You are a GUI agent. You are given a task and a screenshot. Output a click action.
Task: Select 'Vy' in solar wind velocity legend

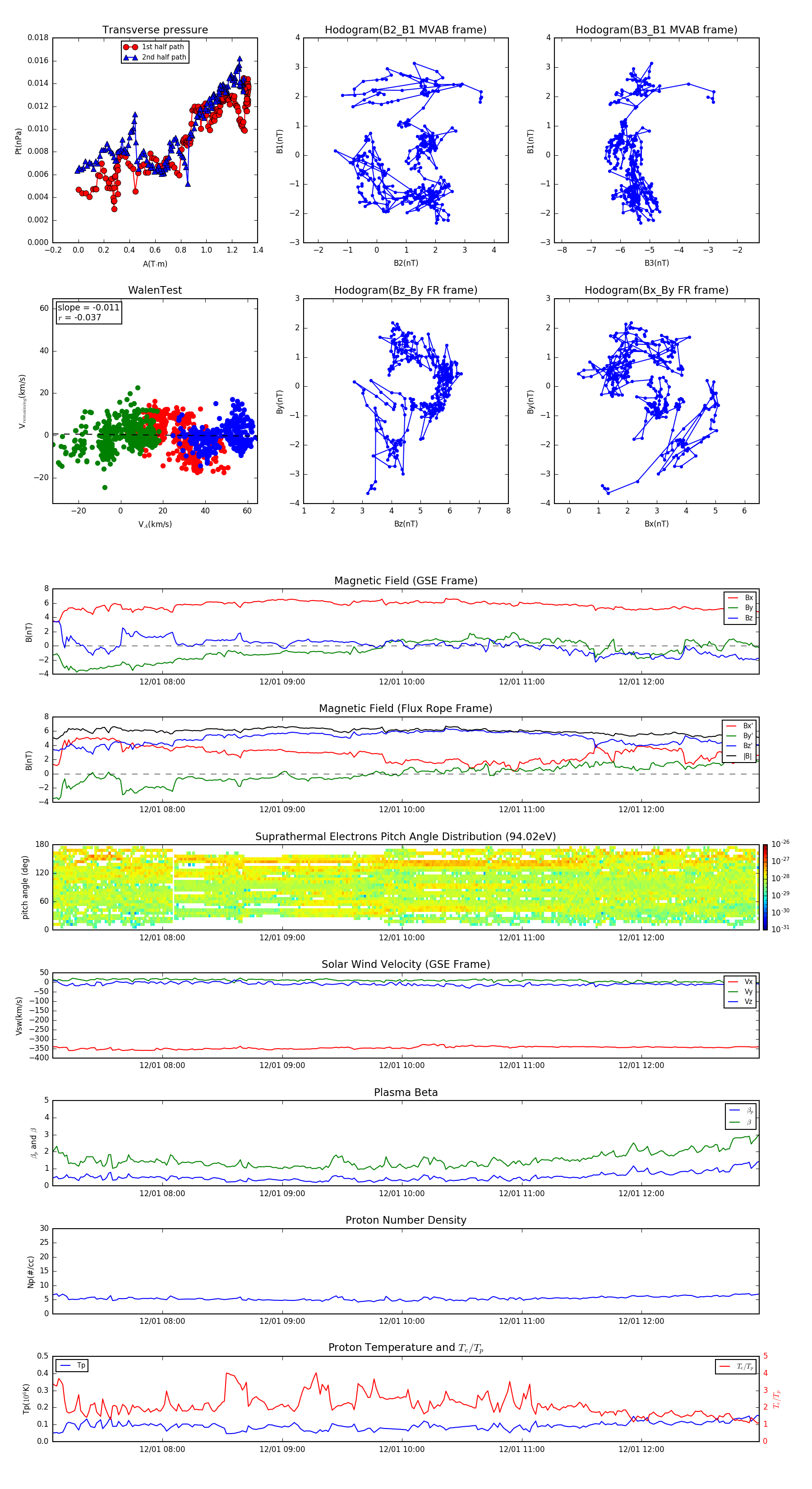pos(741,991)
